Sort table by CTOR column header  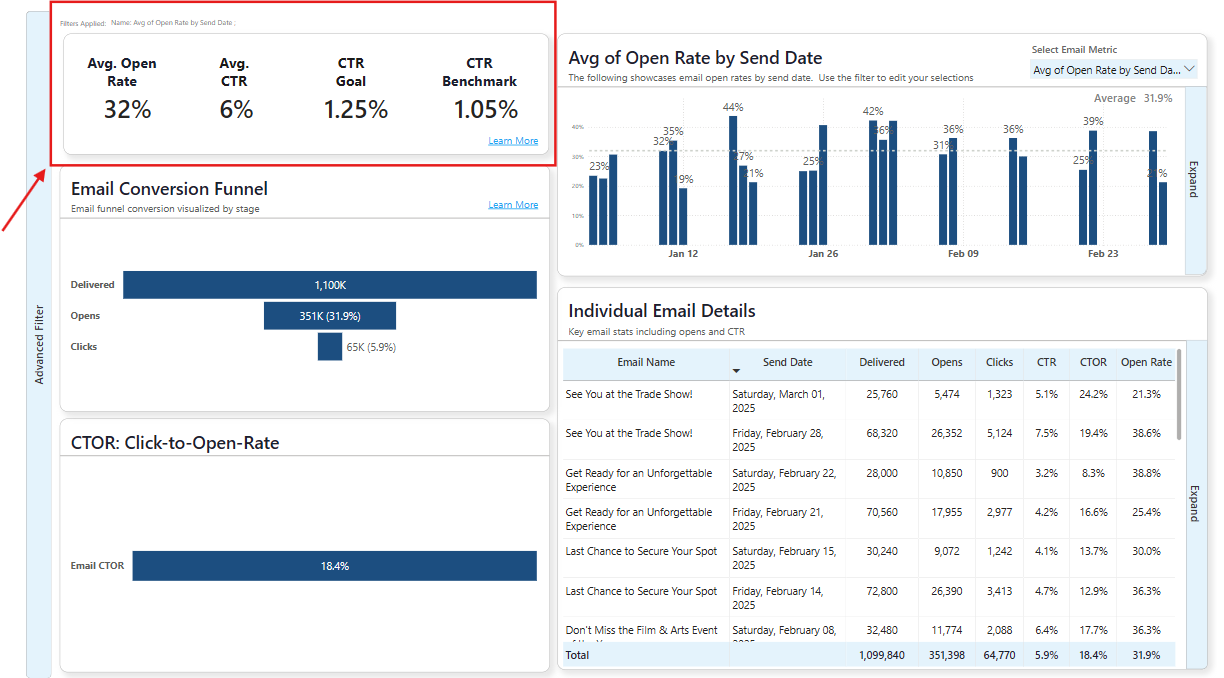pos(1093,362)
